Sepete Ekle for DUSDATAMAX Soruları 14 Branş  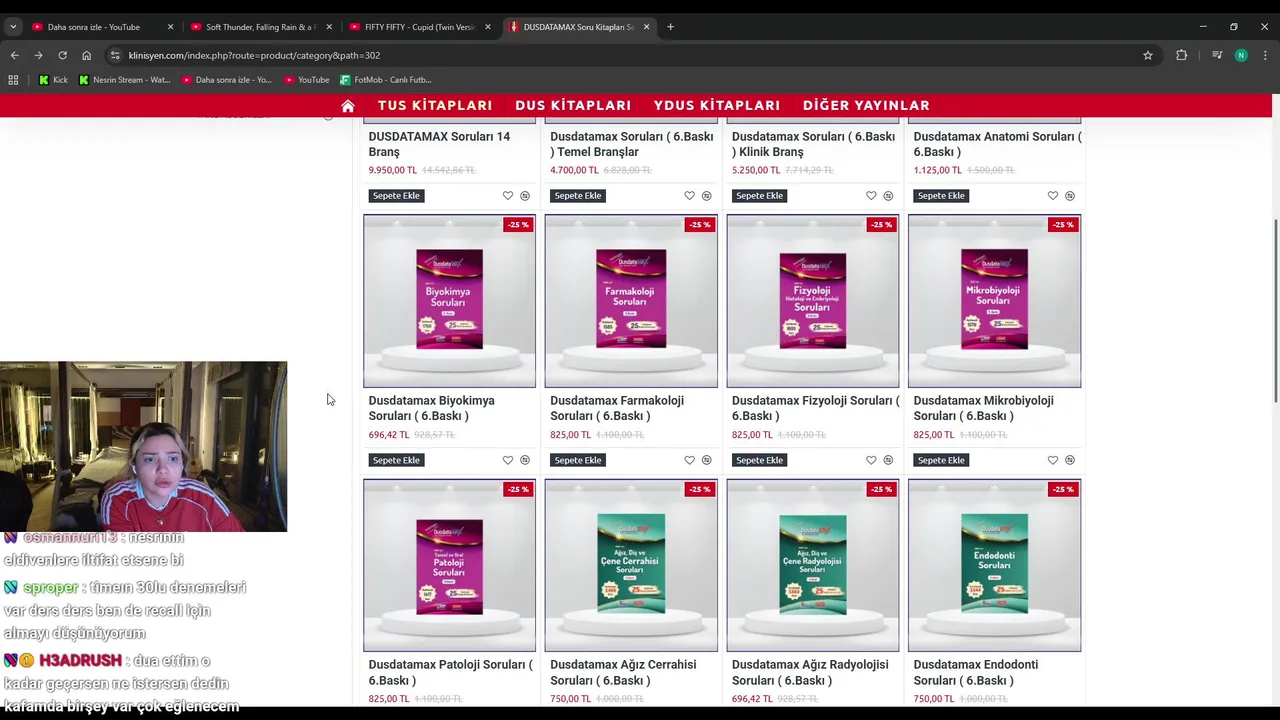[396, 196]
